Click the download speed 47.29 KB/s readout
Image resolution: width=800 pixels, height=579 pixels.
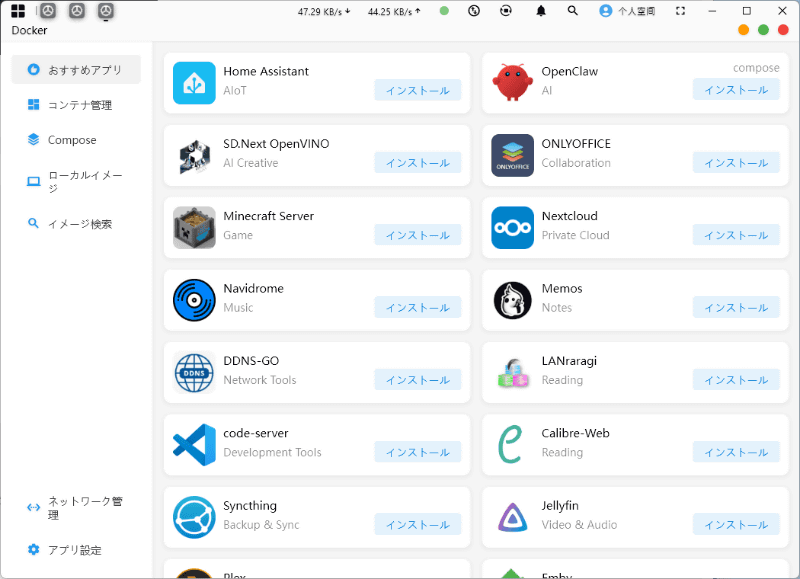(x=324, y=11)
